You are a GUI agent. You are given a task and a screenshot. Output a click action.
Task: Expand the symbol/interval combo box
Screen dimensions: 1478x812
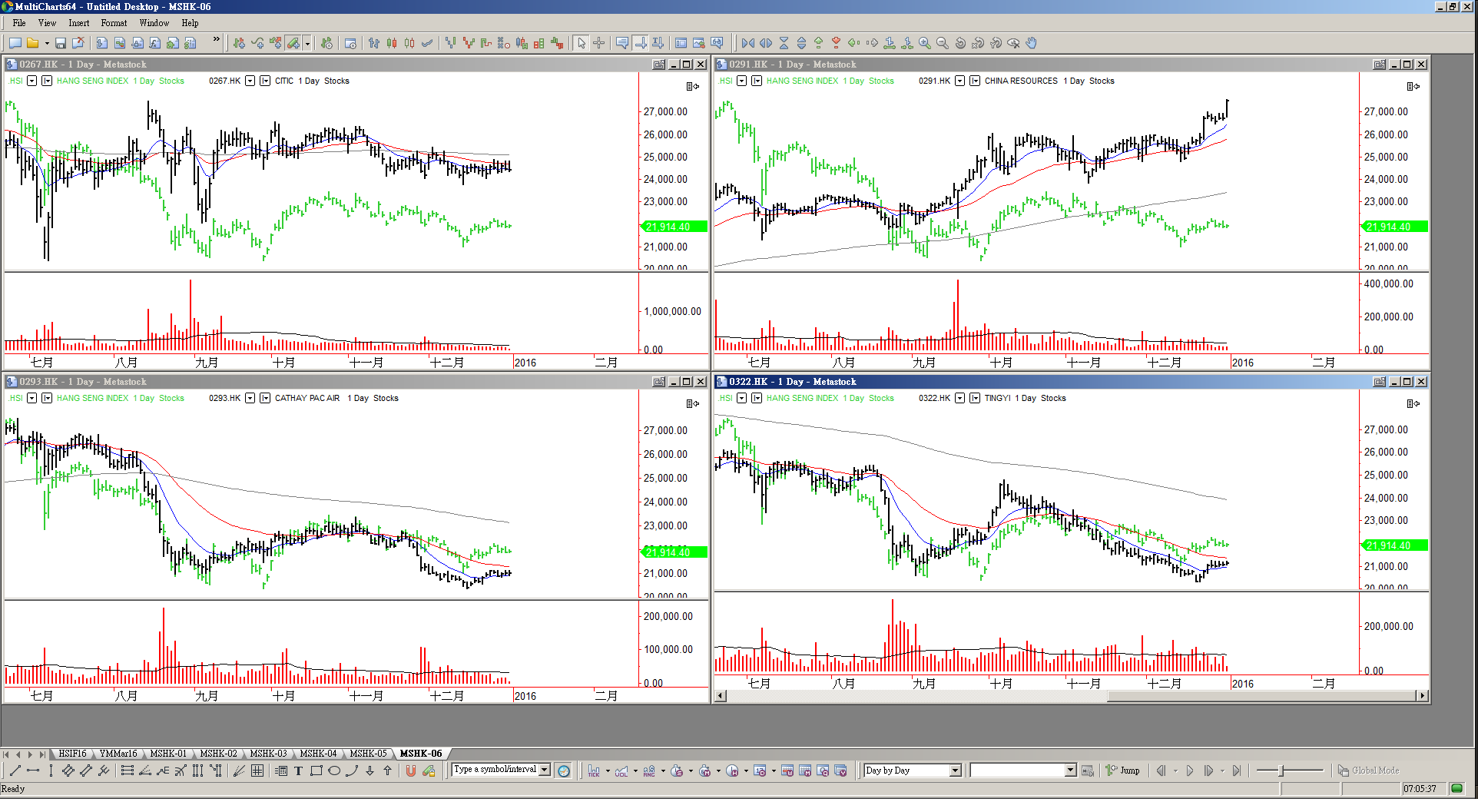545,770
